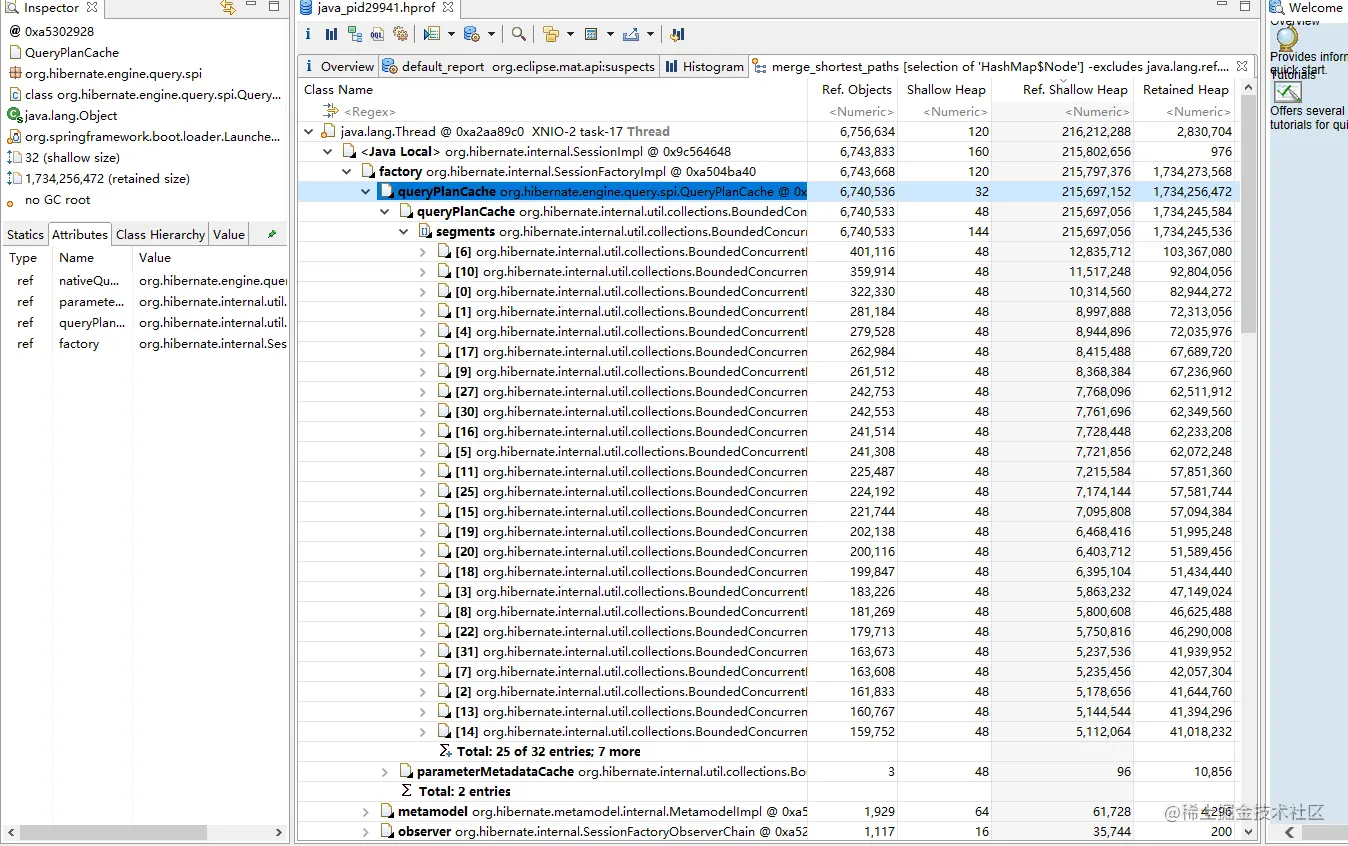This screenshot has height=846, width=1348.
Task: Open the OQL query editor icon
Action: click(x=377, y=34)
